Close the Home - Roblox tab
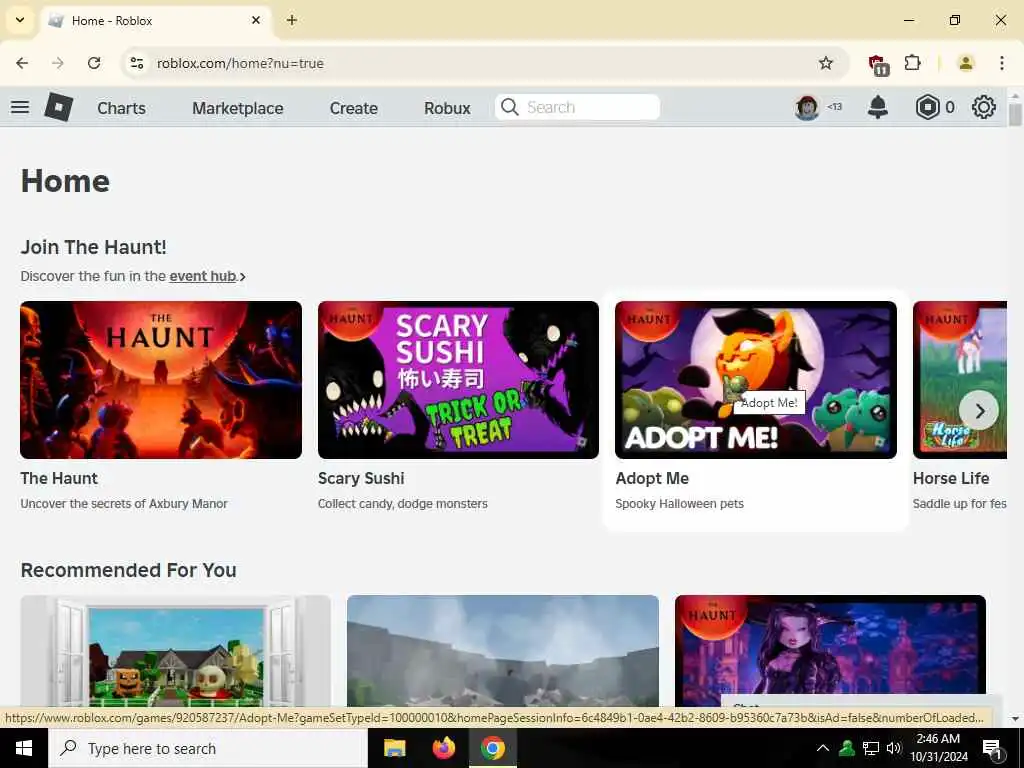 click(x=256, y=20)
